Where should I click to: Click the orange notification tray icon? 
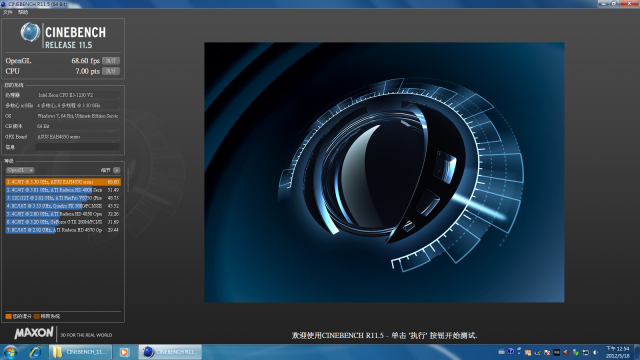[x=528, y=353]
